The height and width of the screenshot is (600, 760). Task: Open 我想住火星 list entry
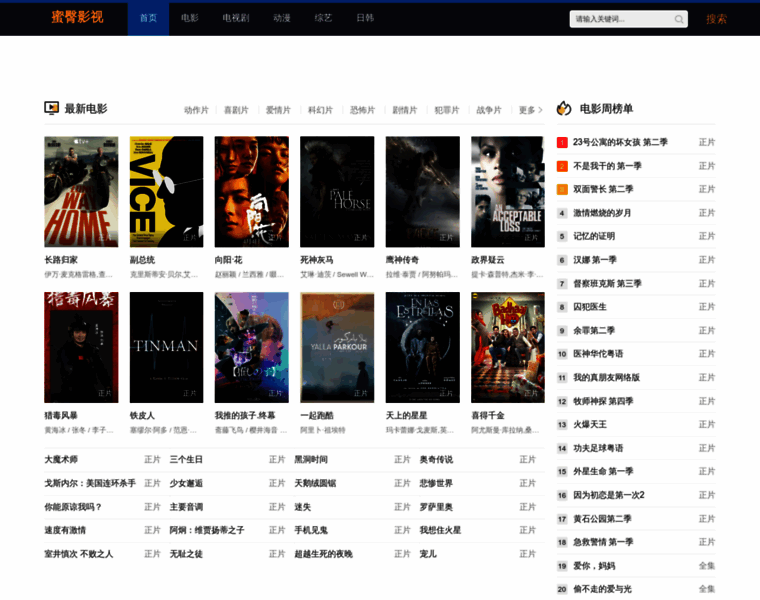coord(440,530)
